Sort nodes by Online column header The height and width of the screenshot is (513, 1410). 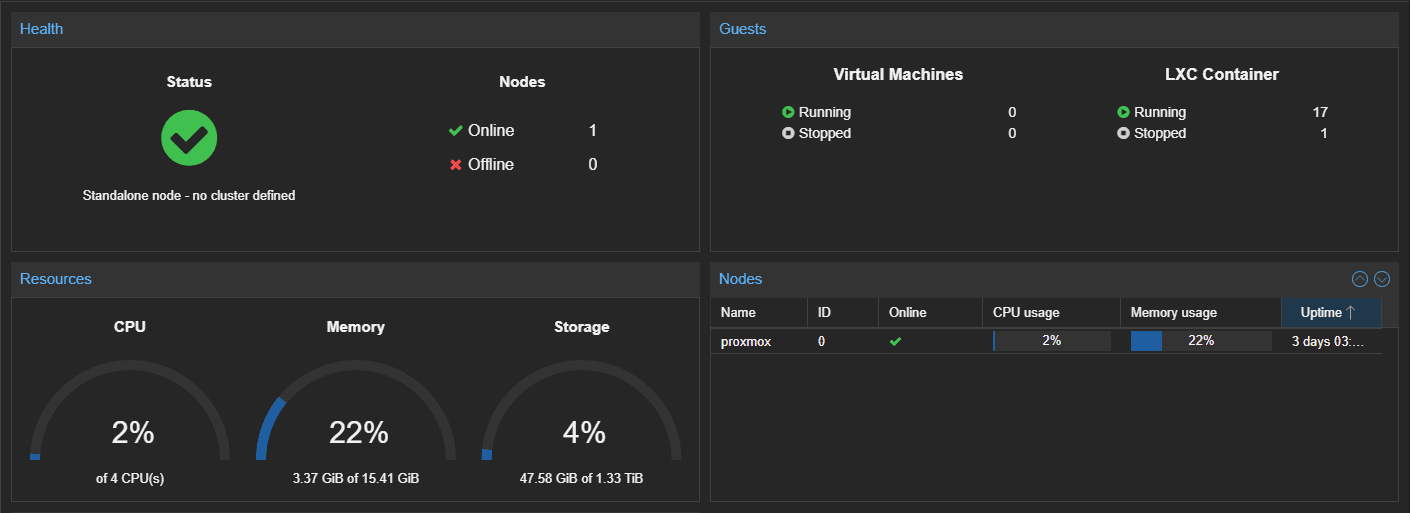click(x=930, y=313)
